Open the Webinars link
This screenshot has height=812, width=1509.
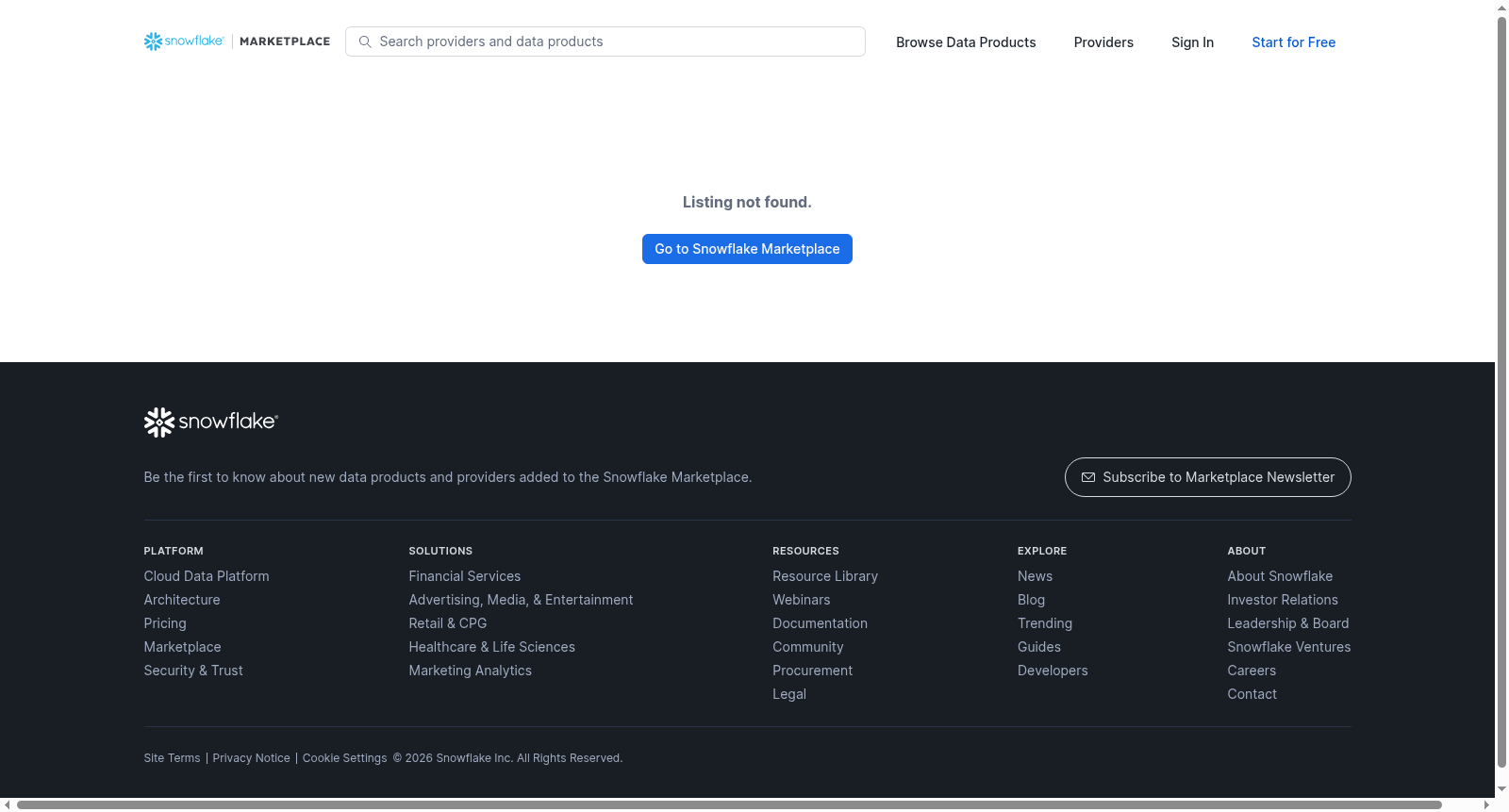pyautogui.click(x=802, y=600)
